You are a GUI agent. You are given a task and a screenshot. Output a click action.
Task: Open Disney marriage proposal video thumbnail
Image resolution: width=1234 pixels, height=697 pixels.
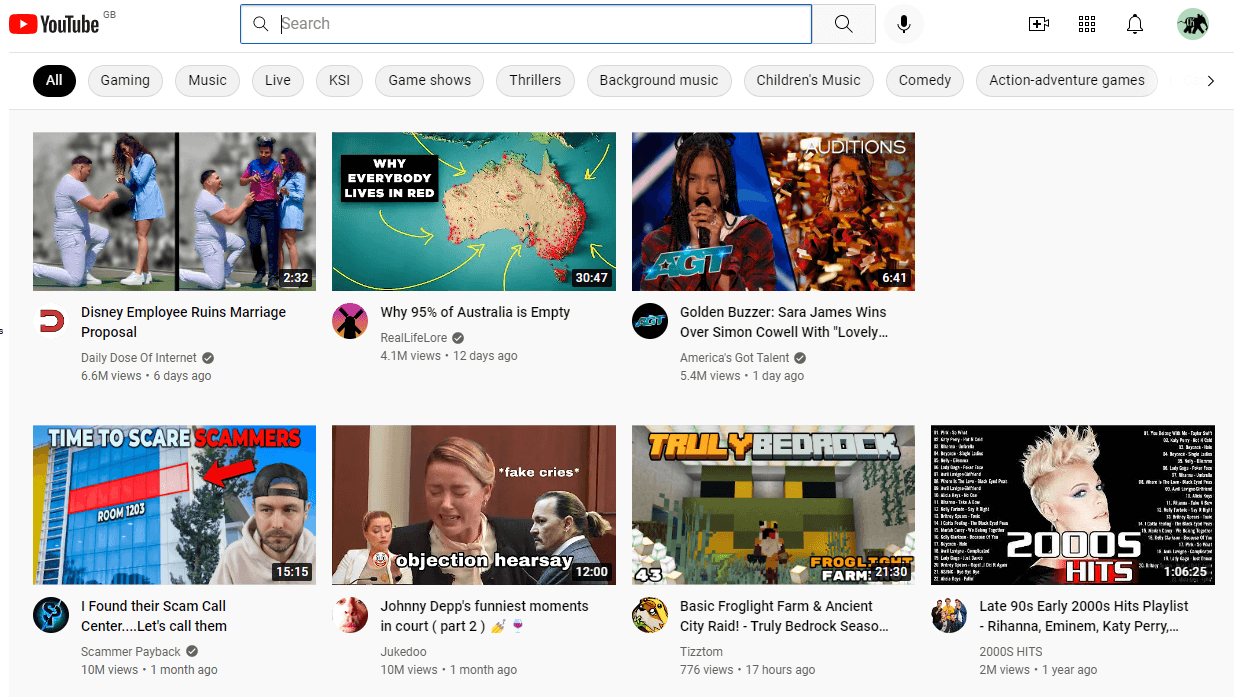coord(174,212)
